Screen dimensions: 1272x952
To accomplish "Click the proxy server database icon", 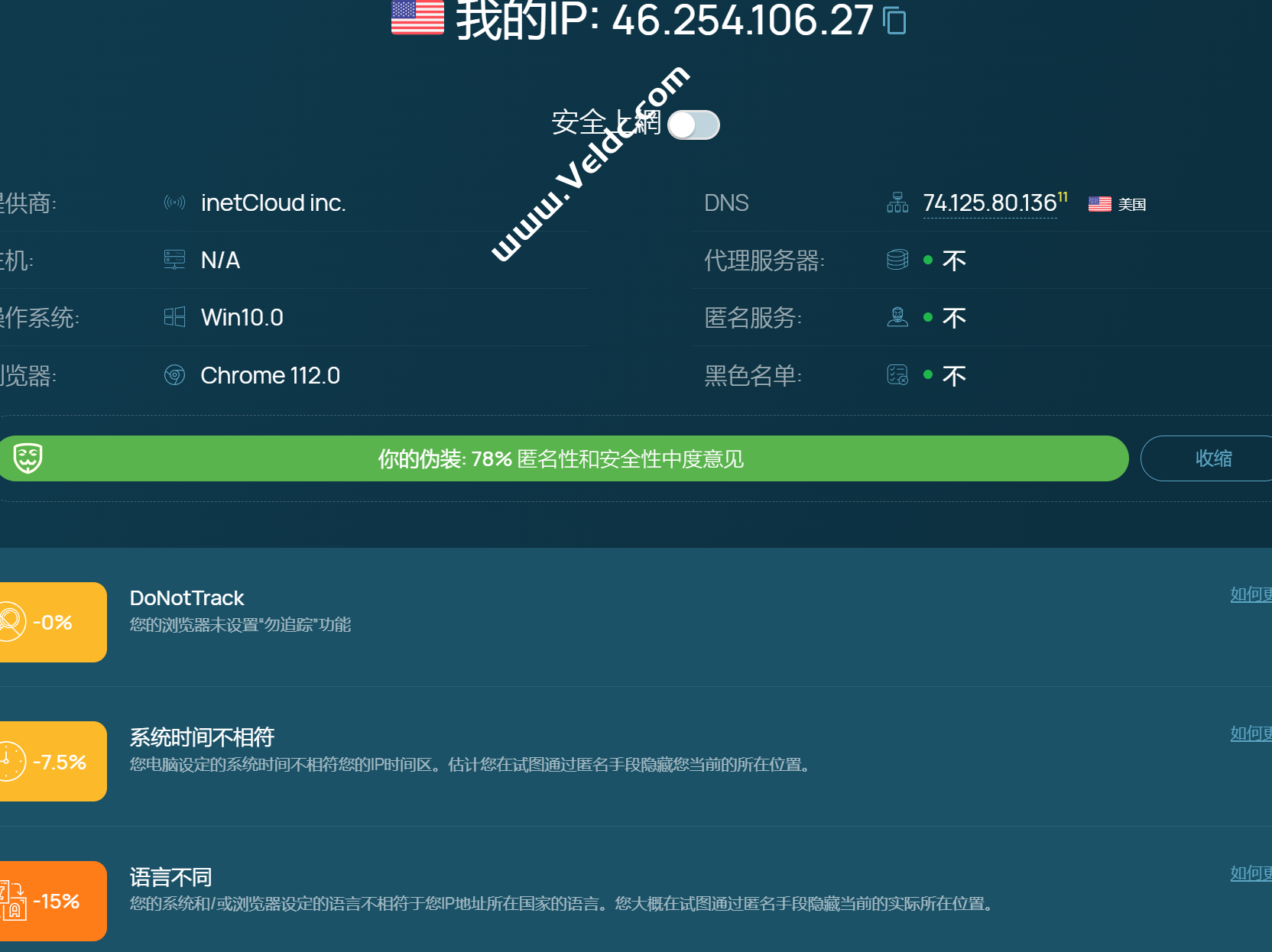I will click(x=897, y=260).
